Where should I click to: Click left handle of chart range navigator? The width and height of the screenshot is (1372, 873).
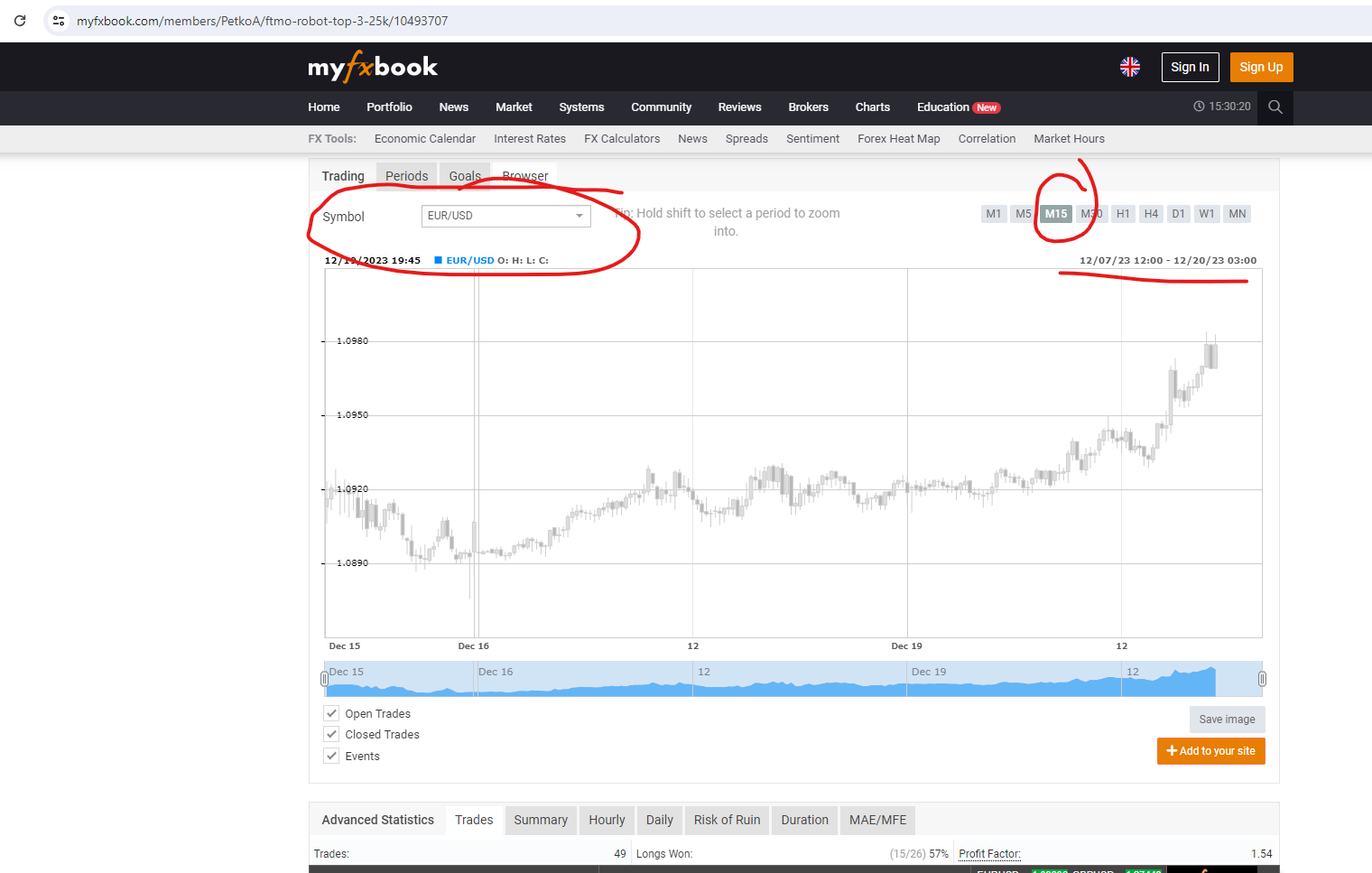[325, 679]
